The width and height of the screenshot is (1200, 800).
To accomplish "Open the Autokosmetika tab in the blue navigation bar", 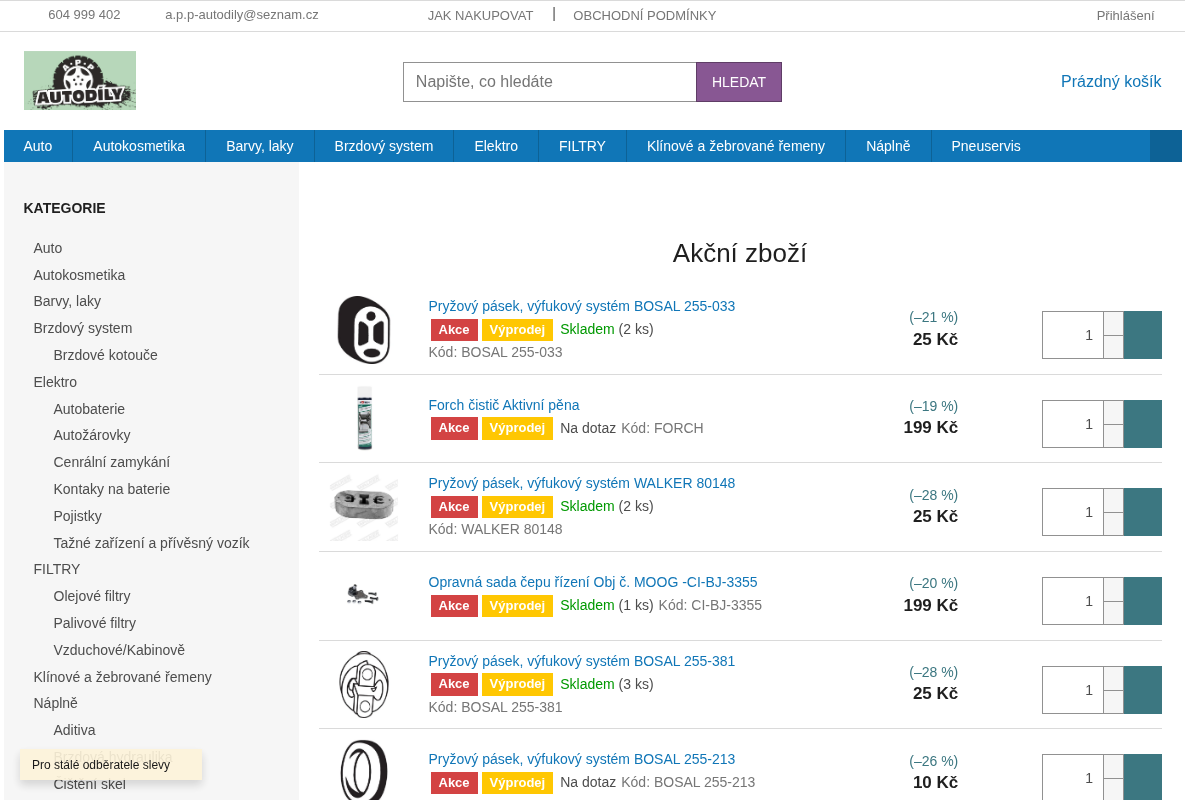I will [139, 146].
